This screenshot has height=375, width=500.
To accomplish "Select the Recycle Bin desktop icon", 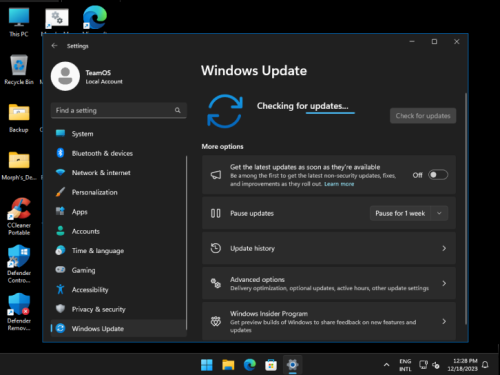I will 19,69.
